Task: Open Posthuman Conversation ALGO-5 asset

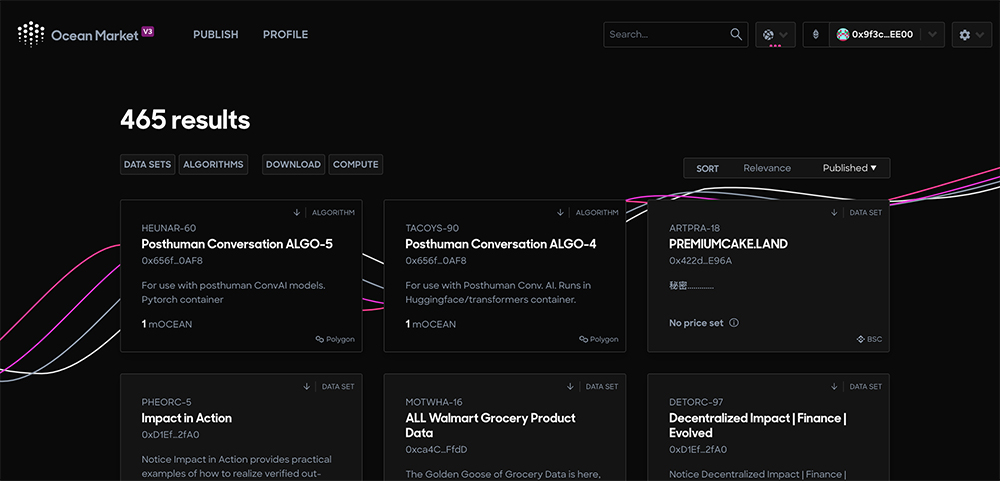Action: 237,244
